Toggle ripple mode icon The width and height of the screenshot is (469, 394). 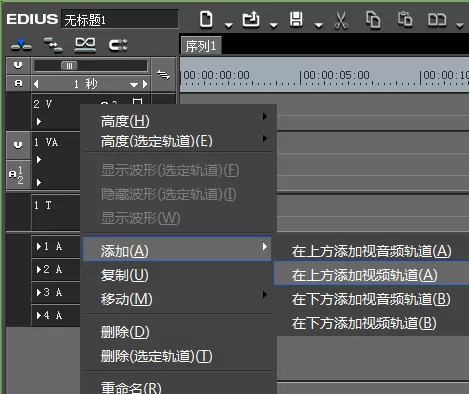[85, 45]
